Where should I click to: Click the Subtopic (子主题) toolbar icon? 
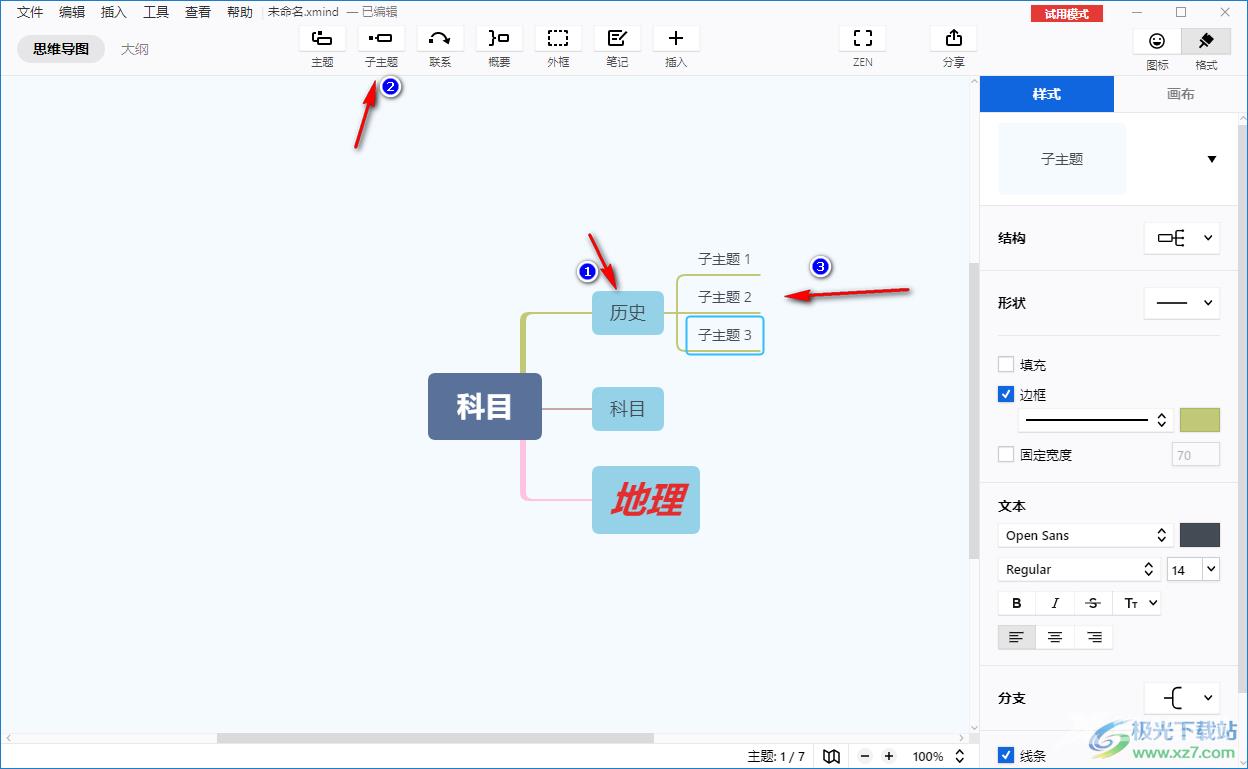click(381, 39)
